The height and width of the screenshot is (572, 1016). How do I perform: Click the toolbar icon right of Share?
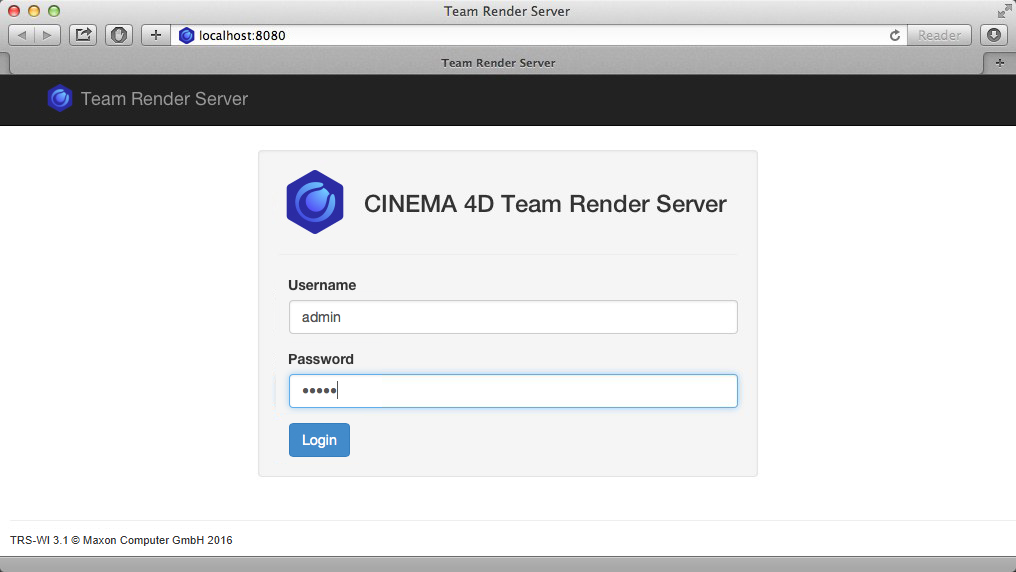[119, 35]
